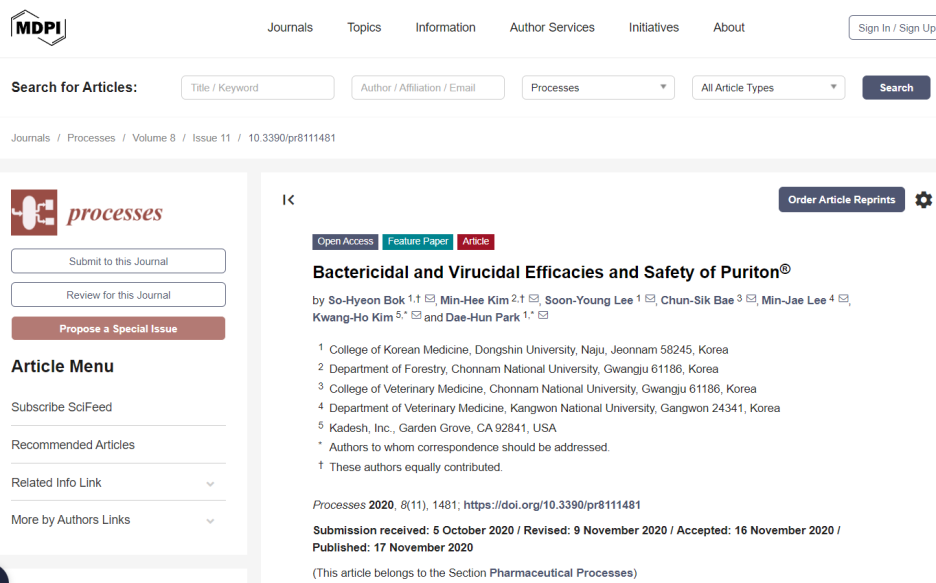
Task: Open the Journals menu
Action: pyautogui.click(x=290, y=27)
